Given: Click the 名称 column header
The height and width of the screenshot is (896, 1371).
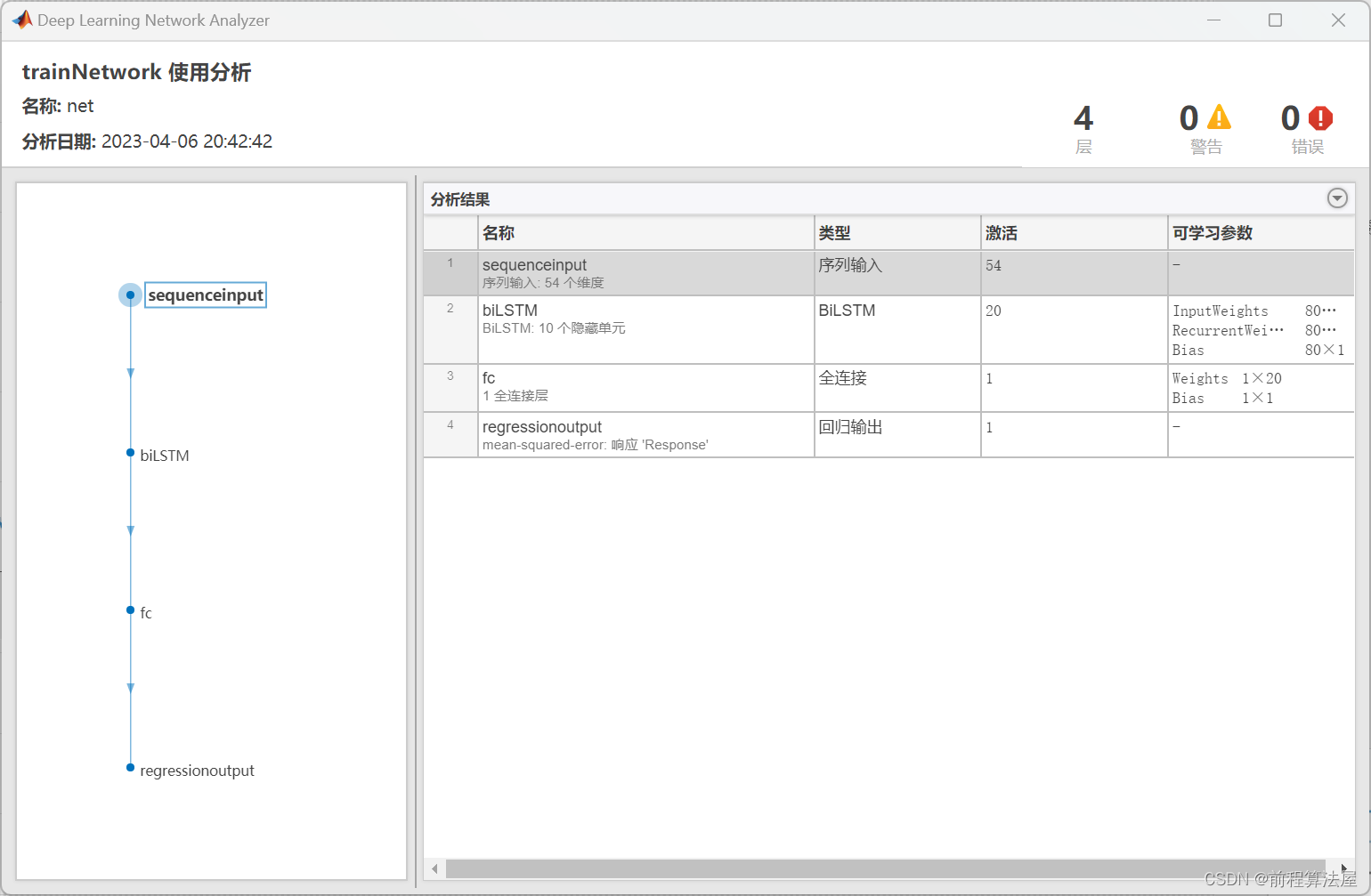Looking at the screenshot, I should point(646,233).
